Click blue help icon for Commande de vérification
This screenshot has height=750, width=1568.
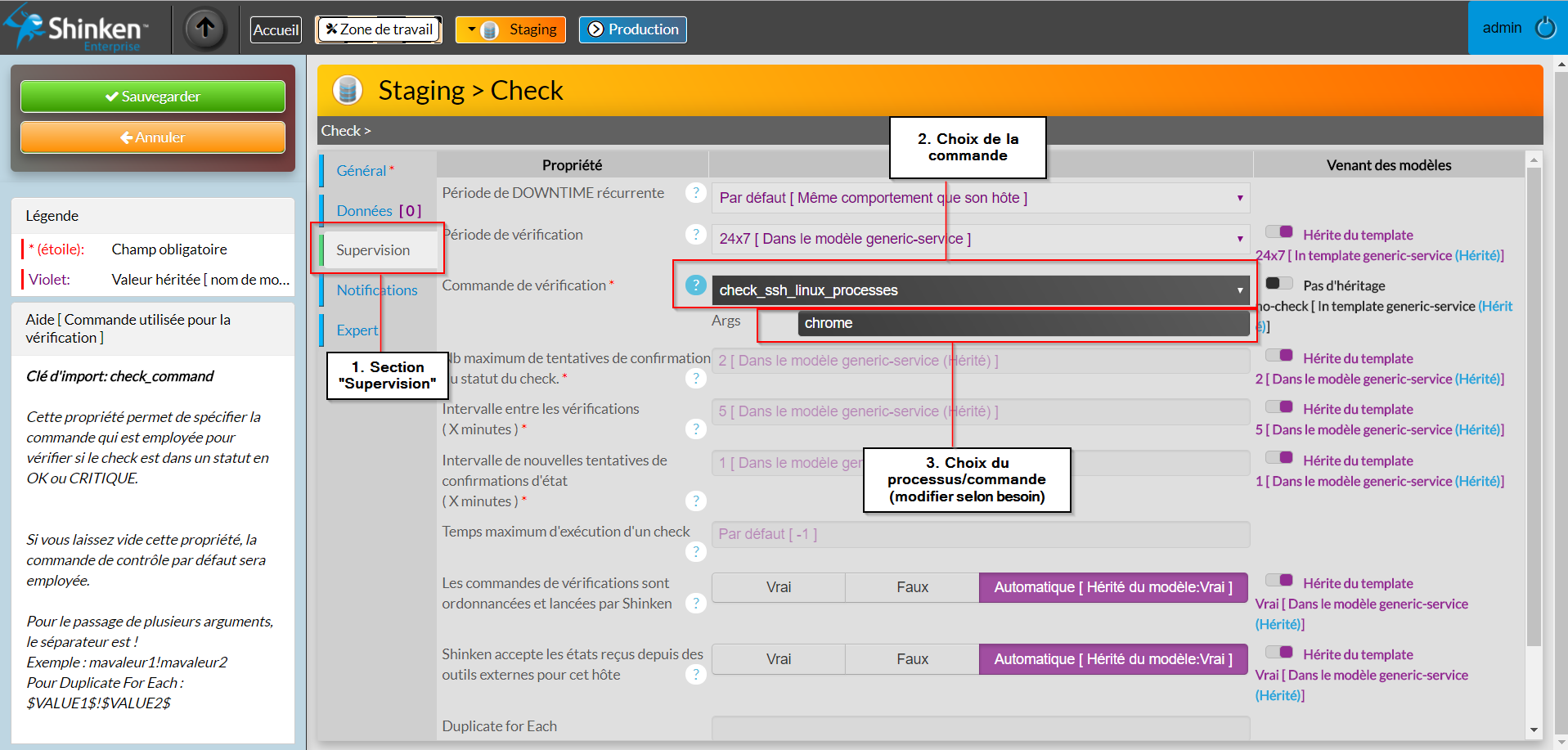[x=695, y=285]
